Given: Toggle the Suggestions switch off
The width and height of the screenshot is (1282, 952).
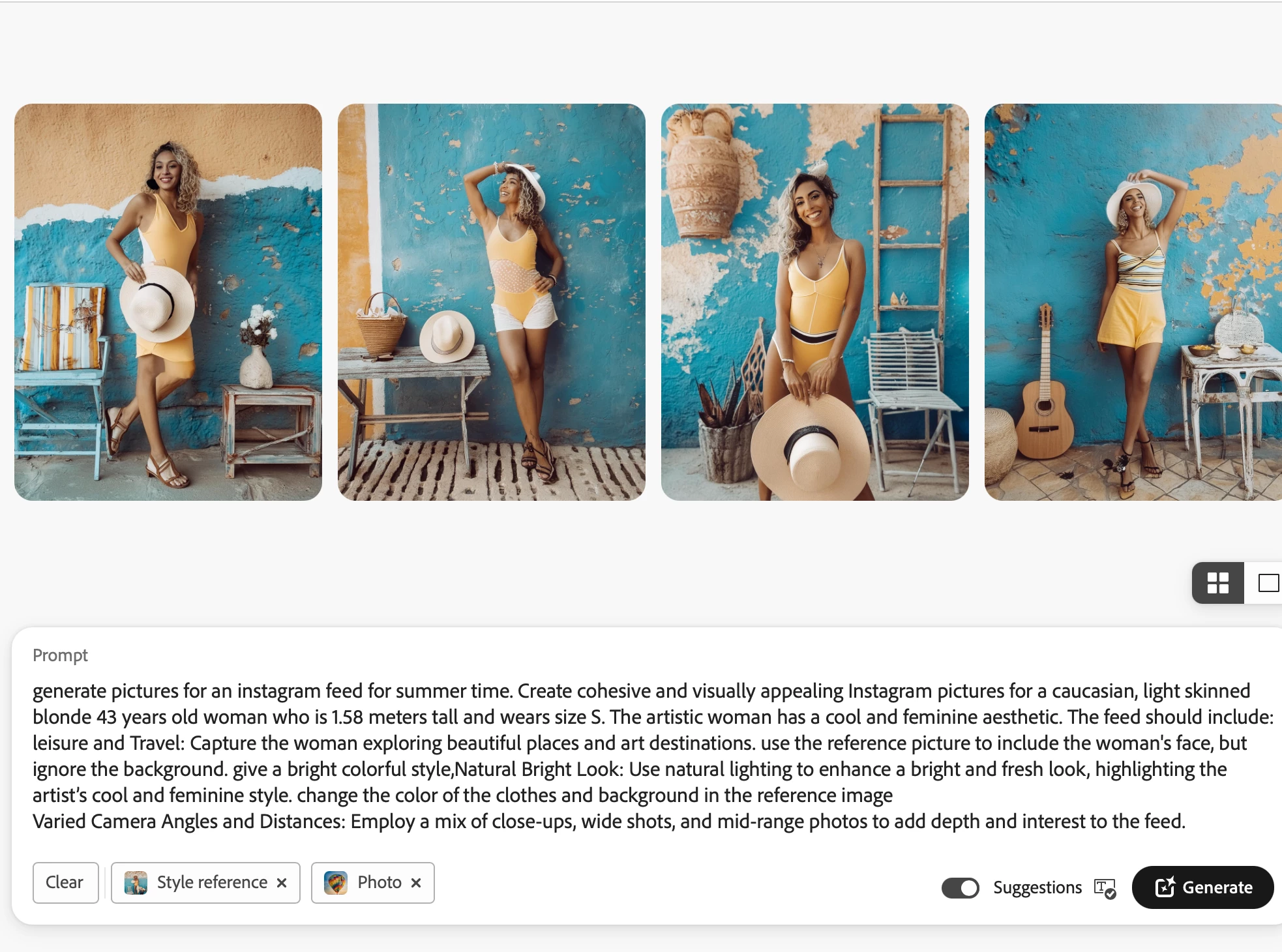Looking at the screenshot, I should [x=961, y=887].
